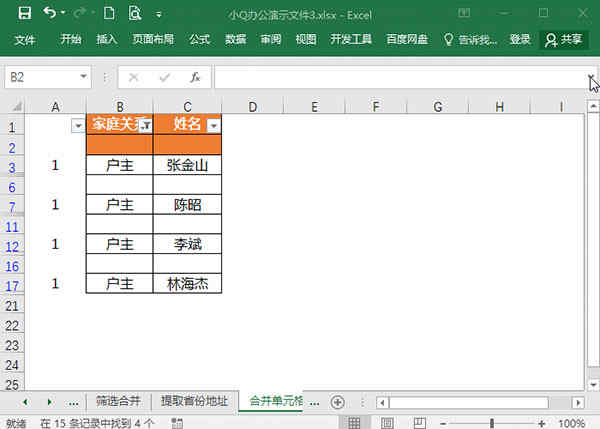Select cell containing 陈昭
Image resolution: width=600 pixels, height=429 pixels.
pos(188,204)
